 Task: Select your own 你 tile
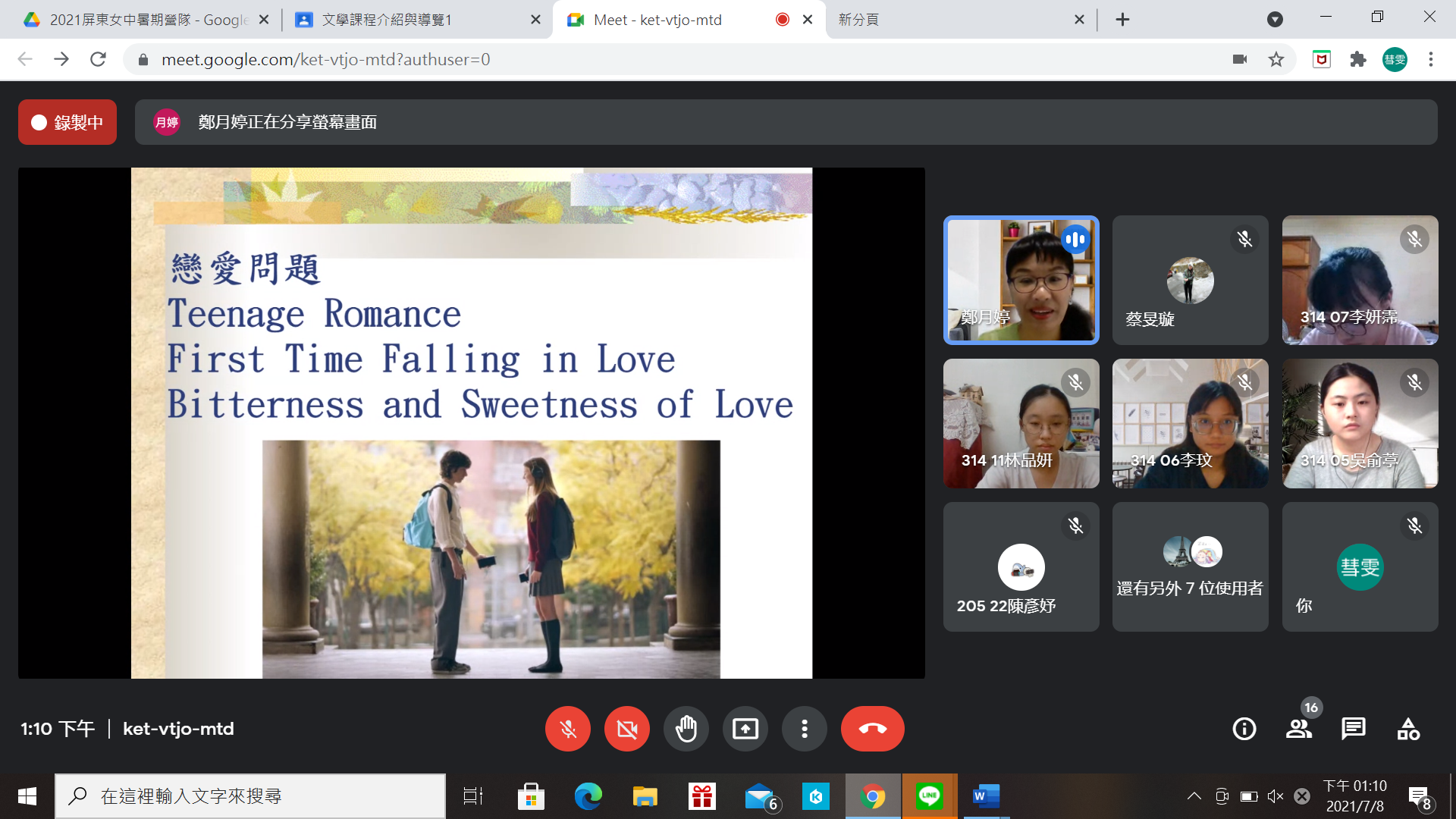point(1360,566)
